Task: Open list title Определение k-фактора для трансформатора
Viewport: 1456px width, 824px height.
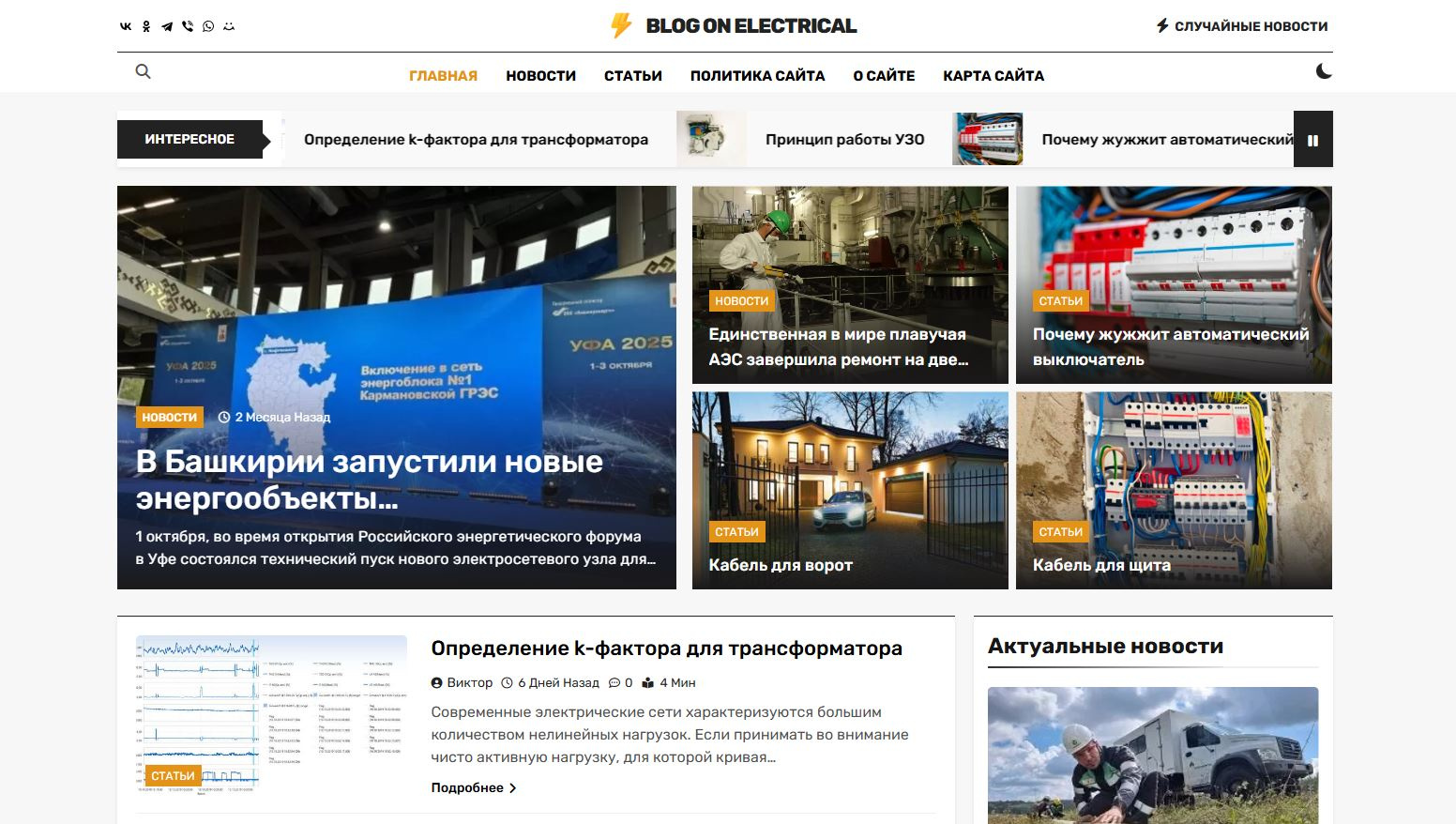Action: (x=666, y=649)
